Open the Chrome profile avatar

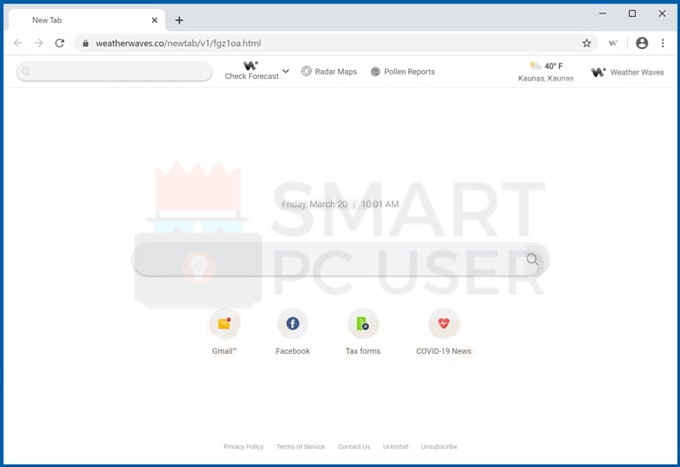(642, 43)
